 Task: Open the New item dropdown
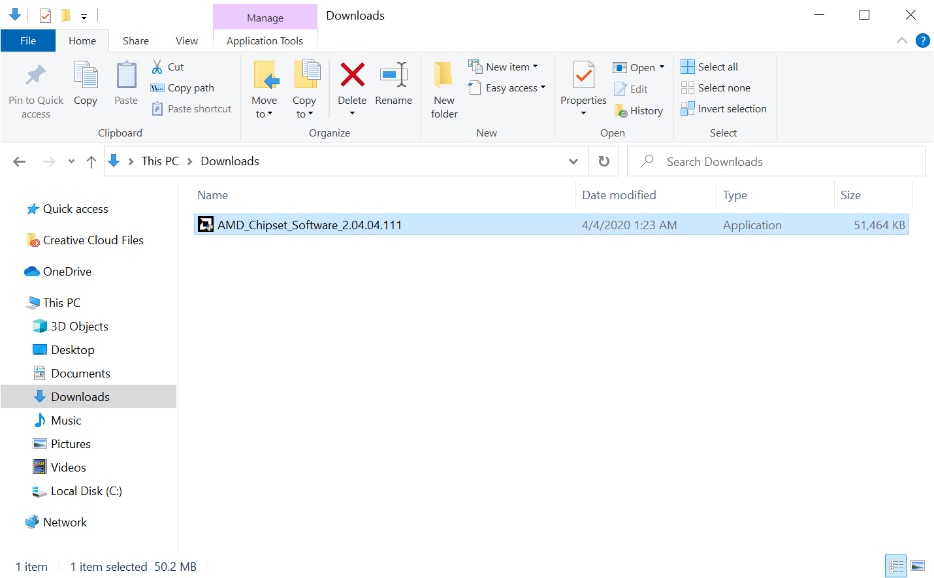click(504, 67)
